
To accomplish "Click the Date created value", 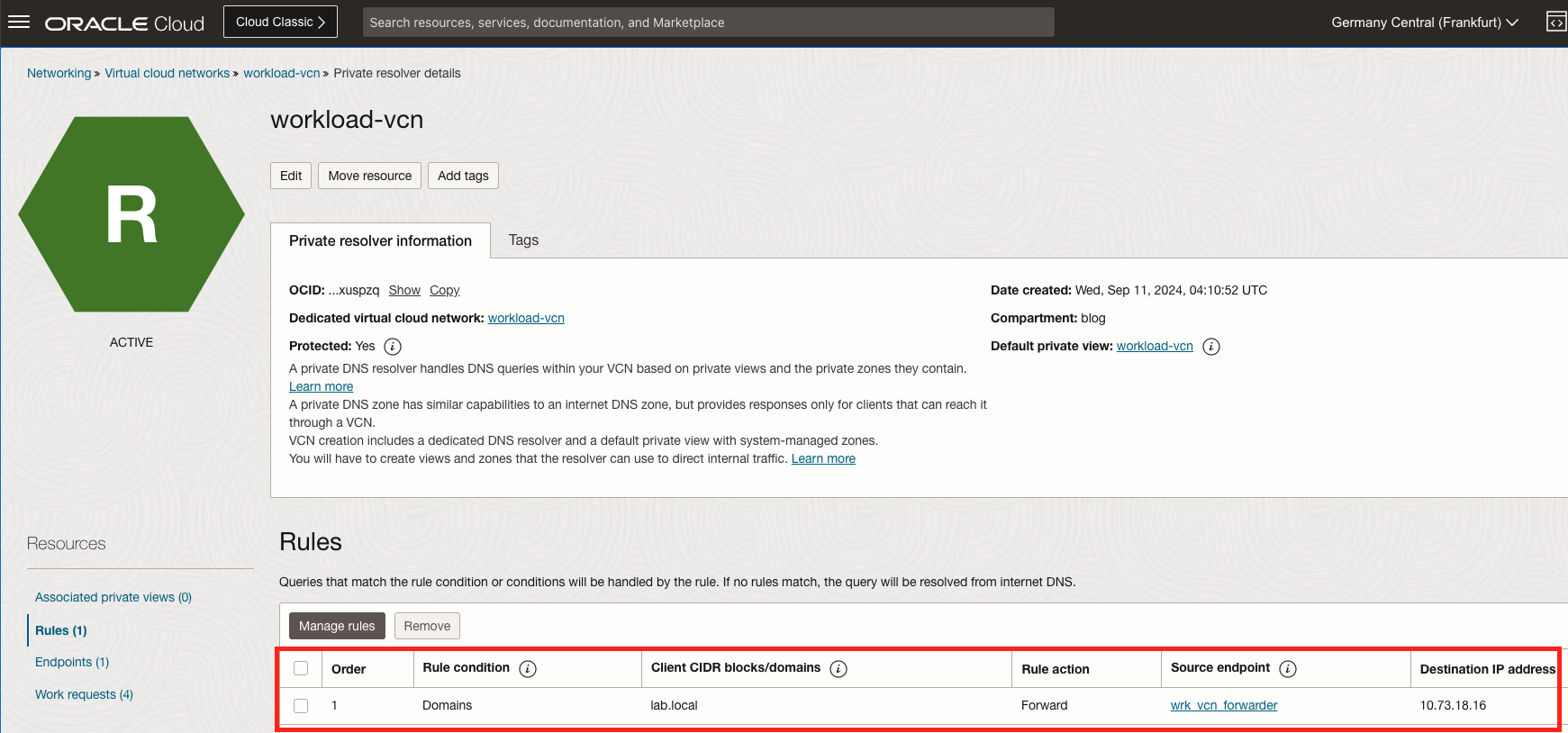I will [x=1171, y=290].
